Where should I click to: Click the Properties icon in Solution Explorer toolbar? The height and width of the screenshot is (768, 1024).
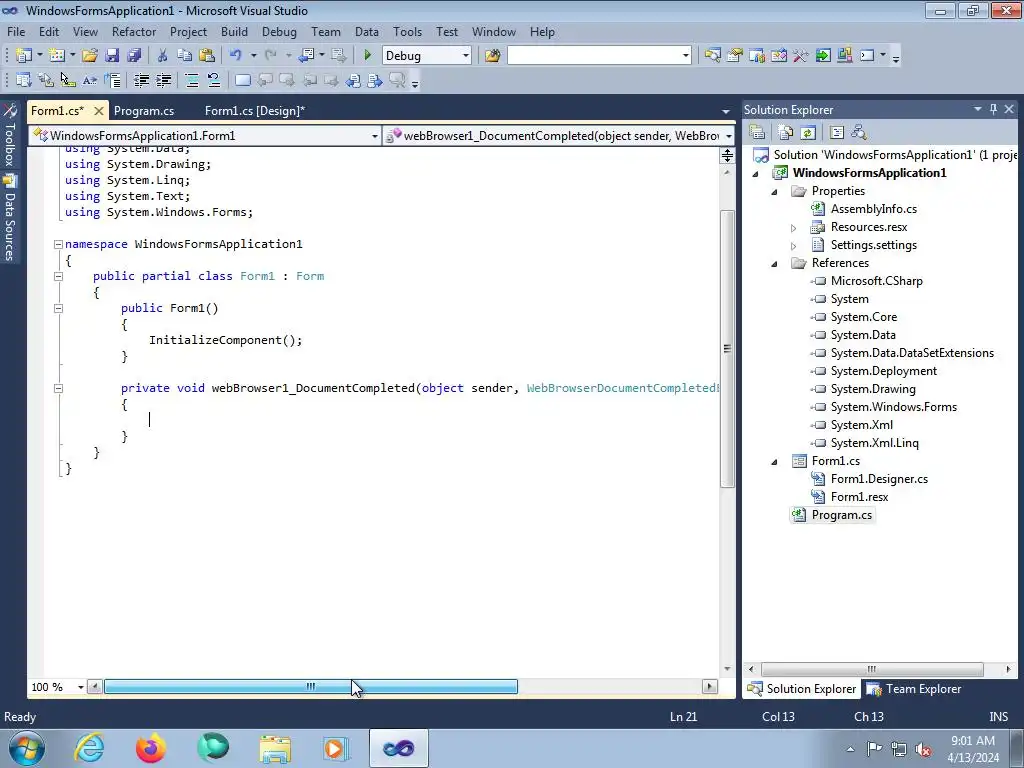(x=757, y=133)
